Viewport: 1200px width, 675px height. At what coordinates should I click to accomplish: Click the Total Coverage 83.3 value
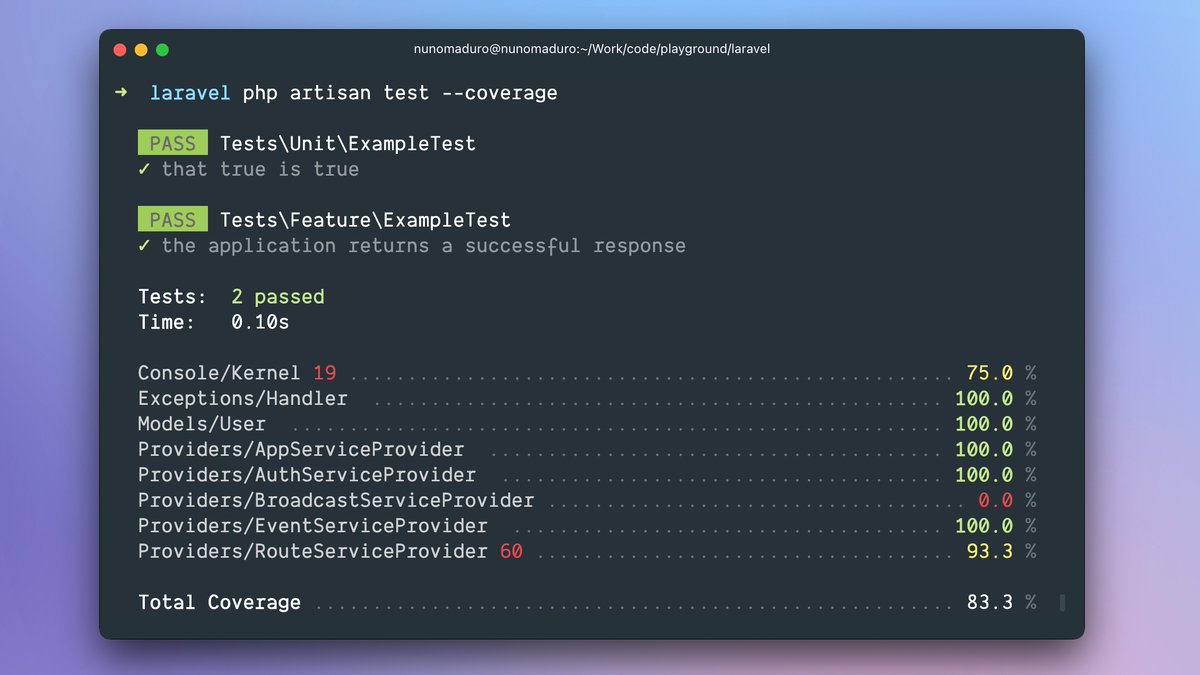(x=990, y=602)
